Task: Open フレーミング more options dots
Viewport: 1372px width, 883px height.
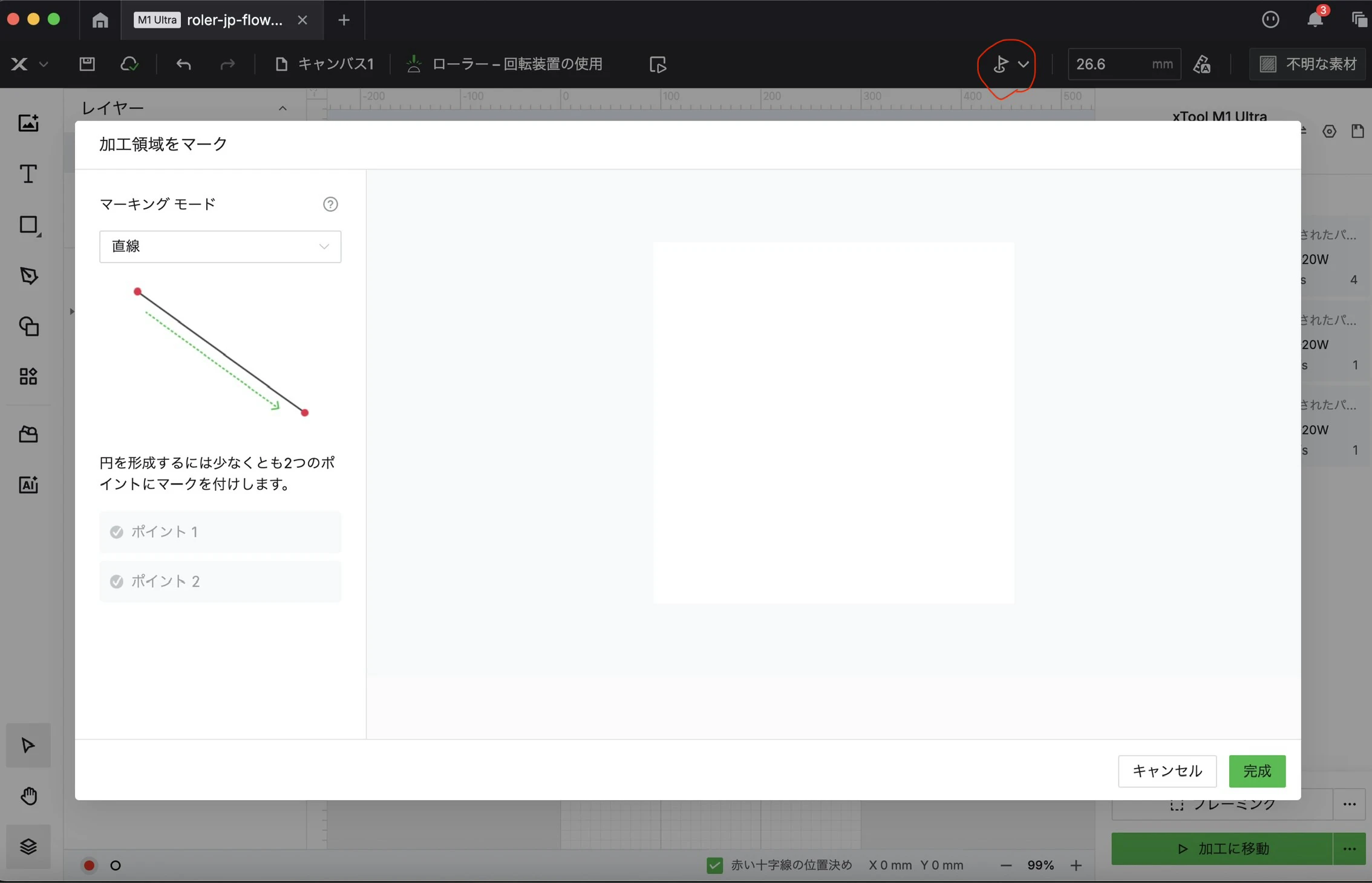Action: point(1350,805)
